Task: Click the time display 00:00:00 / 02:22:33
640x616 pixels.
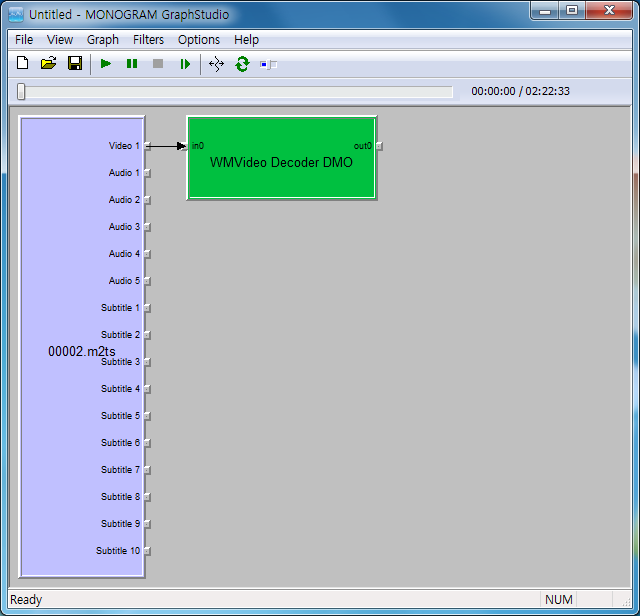Action: 520,91
